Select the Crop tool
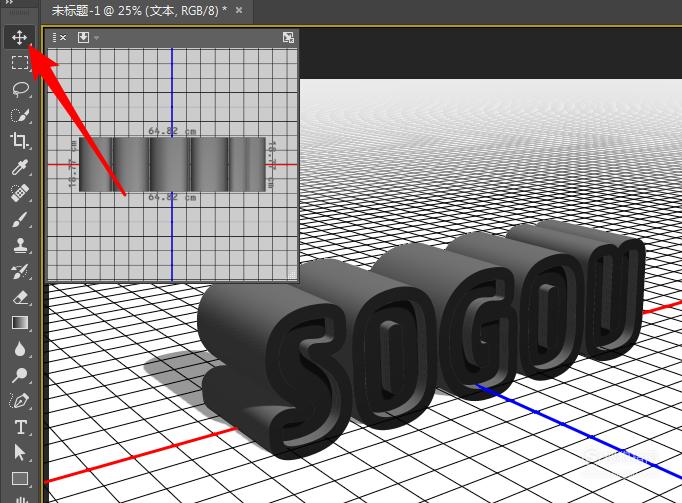 [x=20, y=141]
